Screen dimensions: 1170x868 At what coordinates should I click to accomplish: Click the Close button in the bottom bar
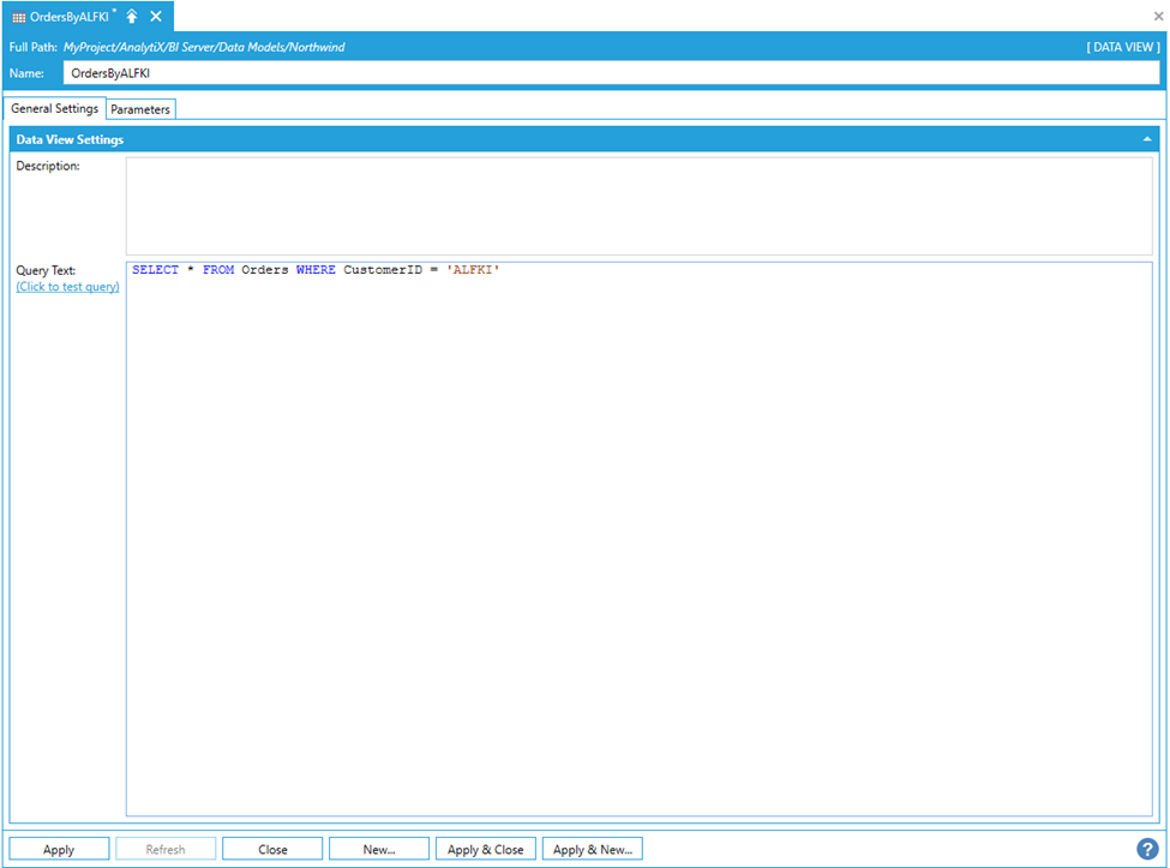[x=272, y=849]
